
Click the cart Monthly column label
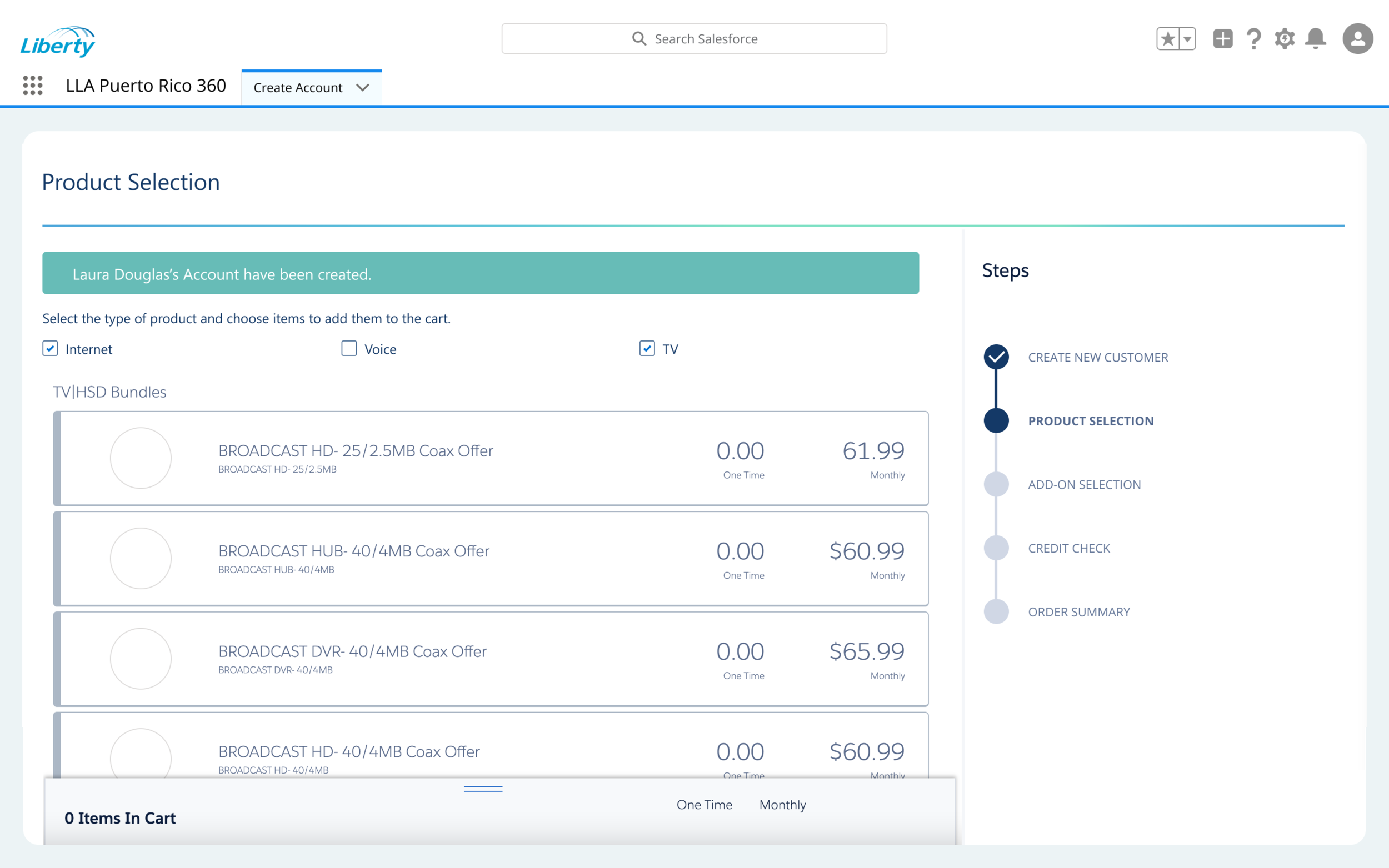pyautogui.click(x=783, y=805)
